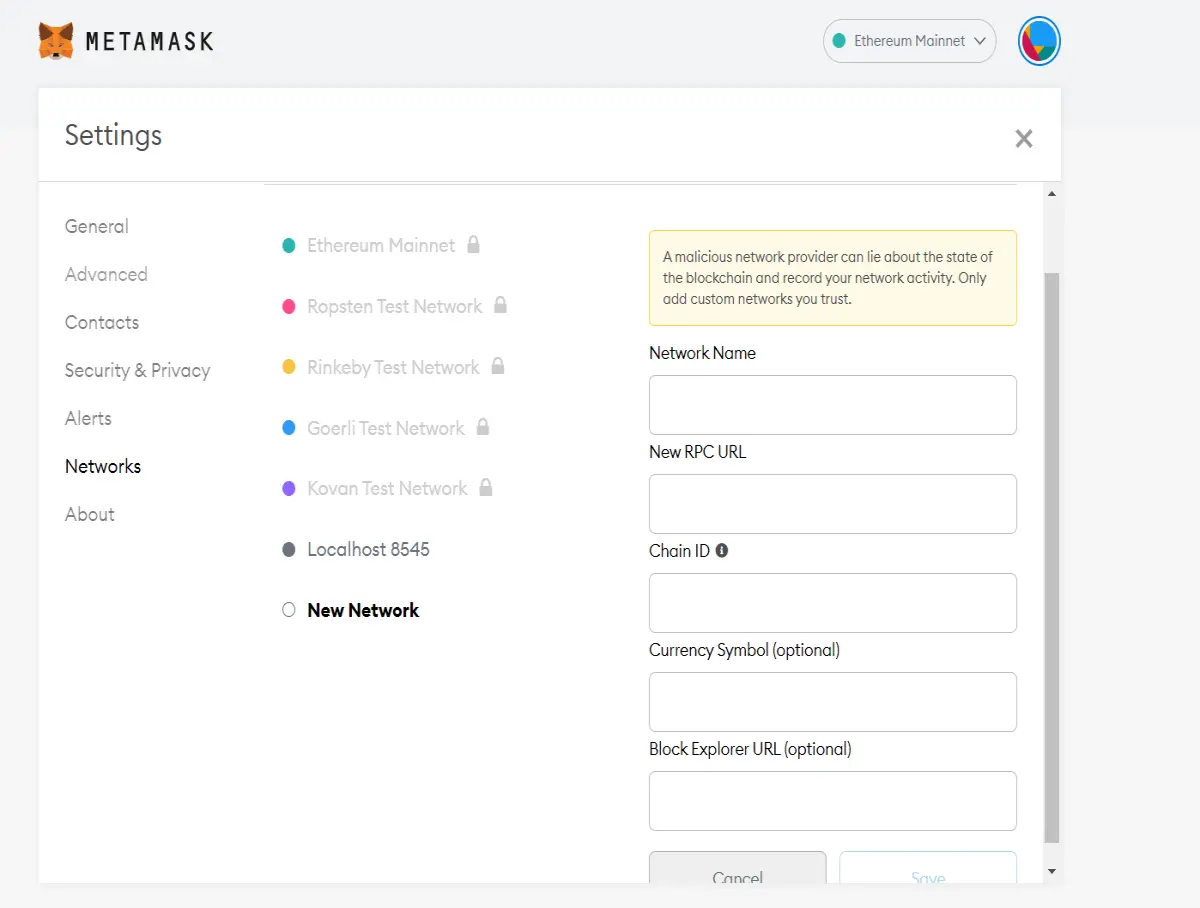This screenshot has height=908, width=1200.
Task: Open the account avatar menu
Action: click(1039, 41)
